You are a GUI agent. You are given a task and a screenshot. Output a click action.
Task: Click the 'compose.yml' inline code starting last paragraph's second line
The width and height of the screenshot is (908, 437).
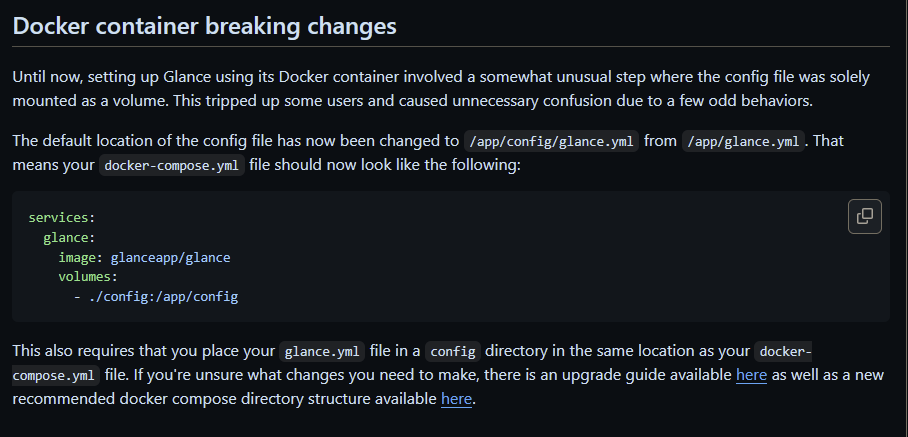[56, 376]
